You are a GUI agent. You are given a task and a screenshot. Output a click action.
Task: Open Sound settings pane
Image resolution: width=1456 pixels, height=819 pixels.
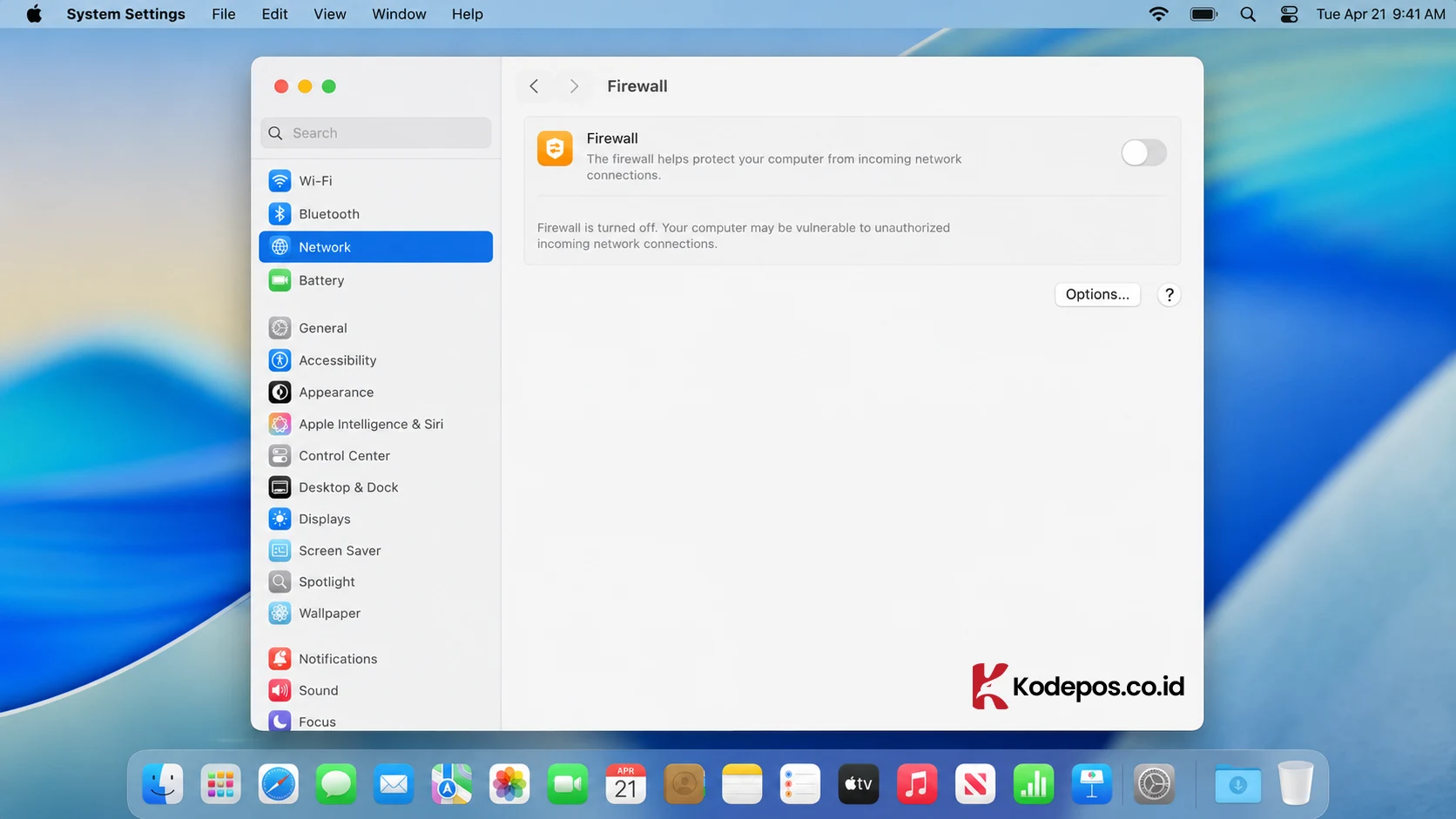coord(375,690)
